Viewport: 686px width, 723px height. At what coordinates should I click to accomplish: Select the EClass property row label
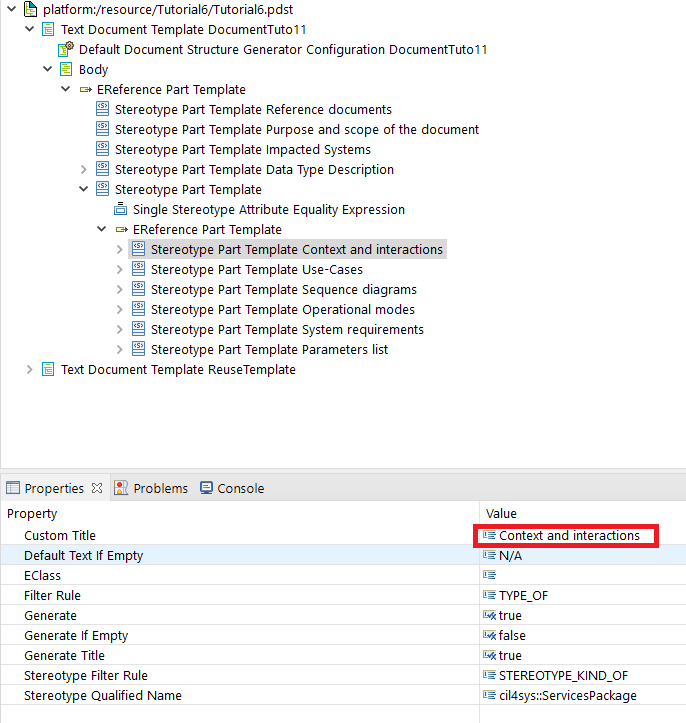pos(42,575)
